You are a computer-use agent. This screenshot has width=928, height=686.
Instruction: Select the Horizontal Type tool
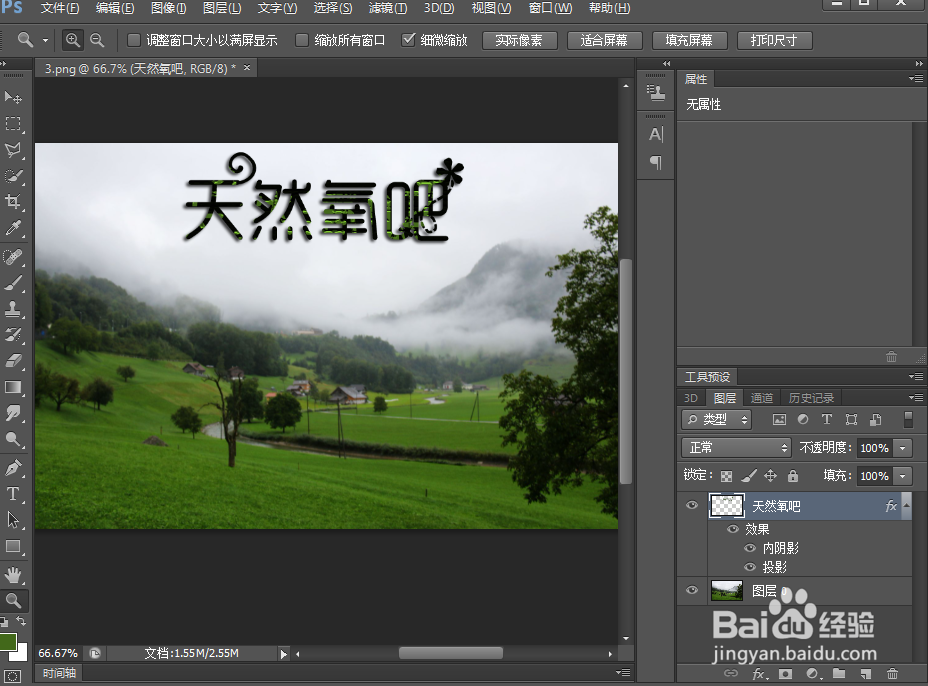click(13, 494)
